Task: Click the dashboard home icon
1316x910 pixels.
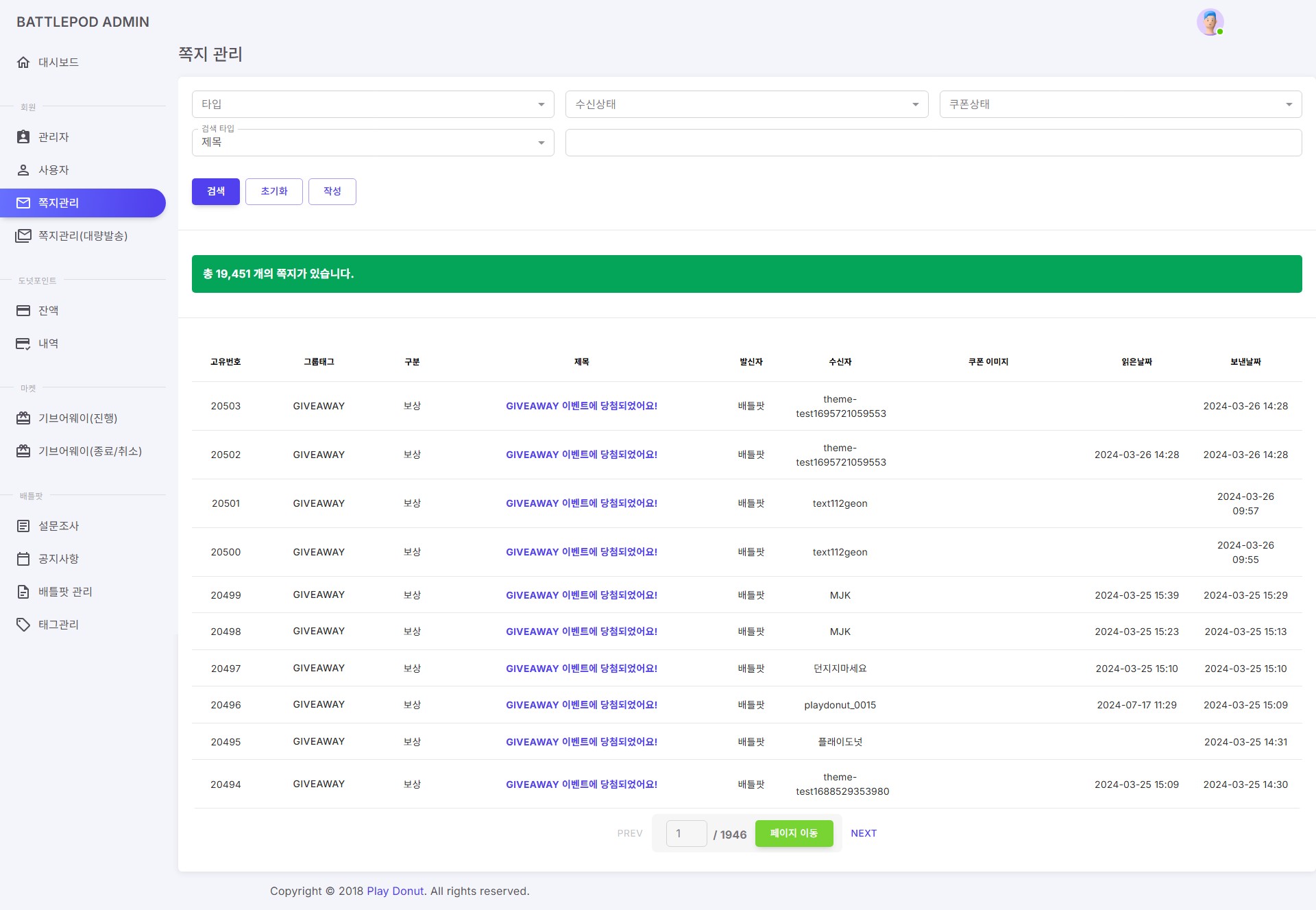Action: point(23,62)
